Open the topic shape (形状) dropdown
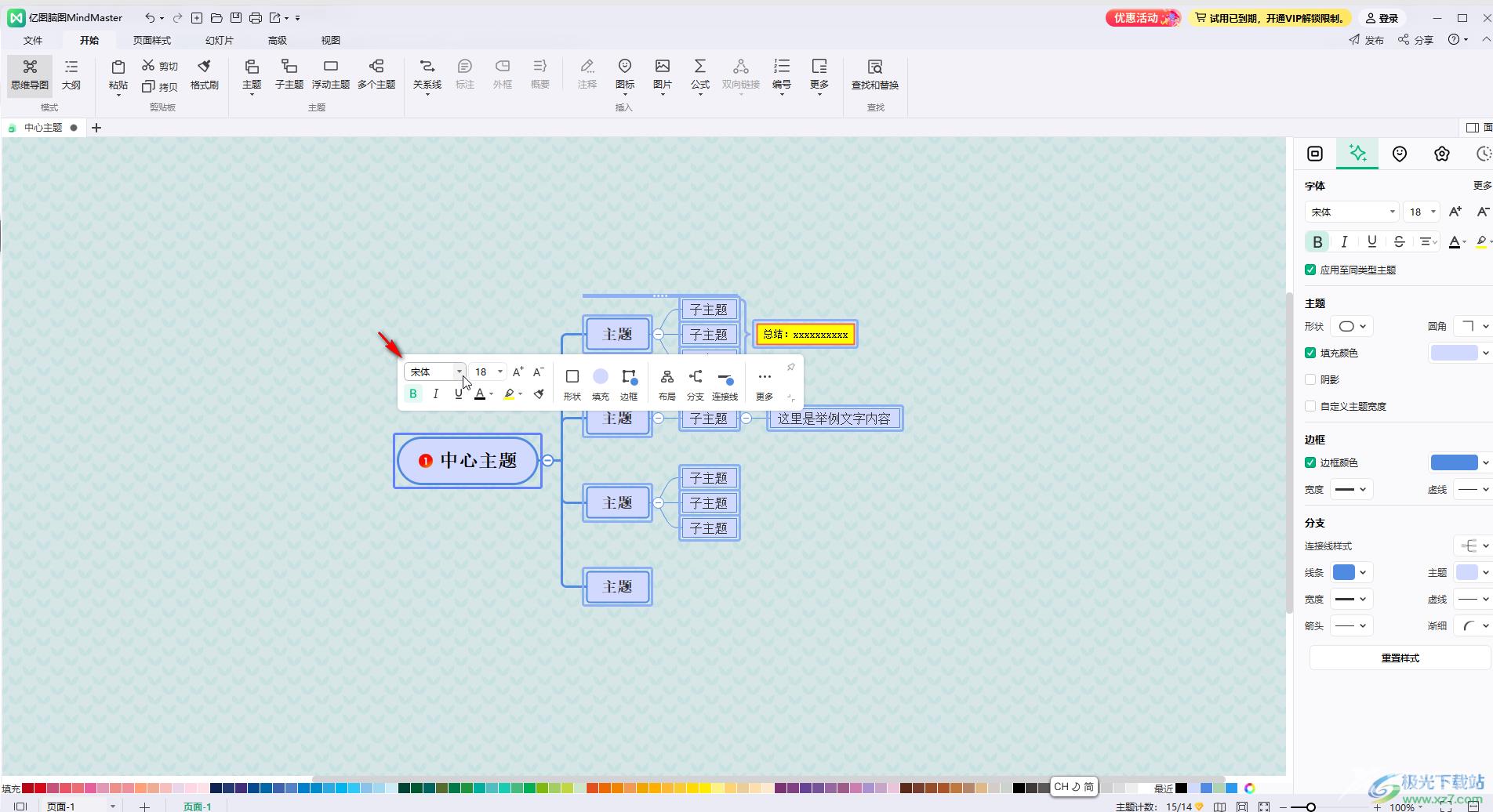 click(x=1352, y=326)
